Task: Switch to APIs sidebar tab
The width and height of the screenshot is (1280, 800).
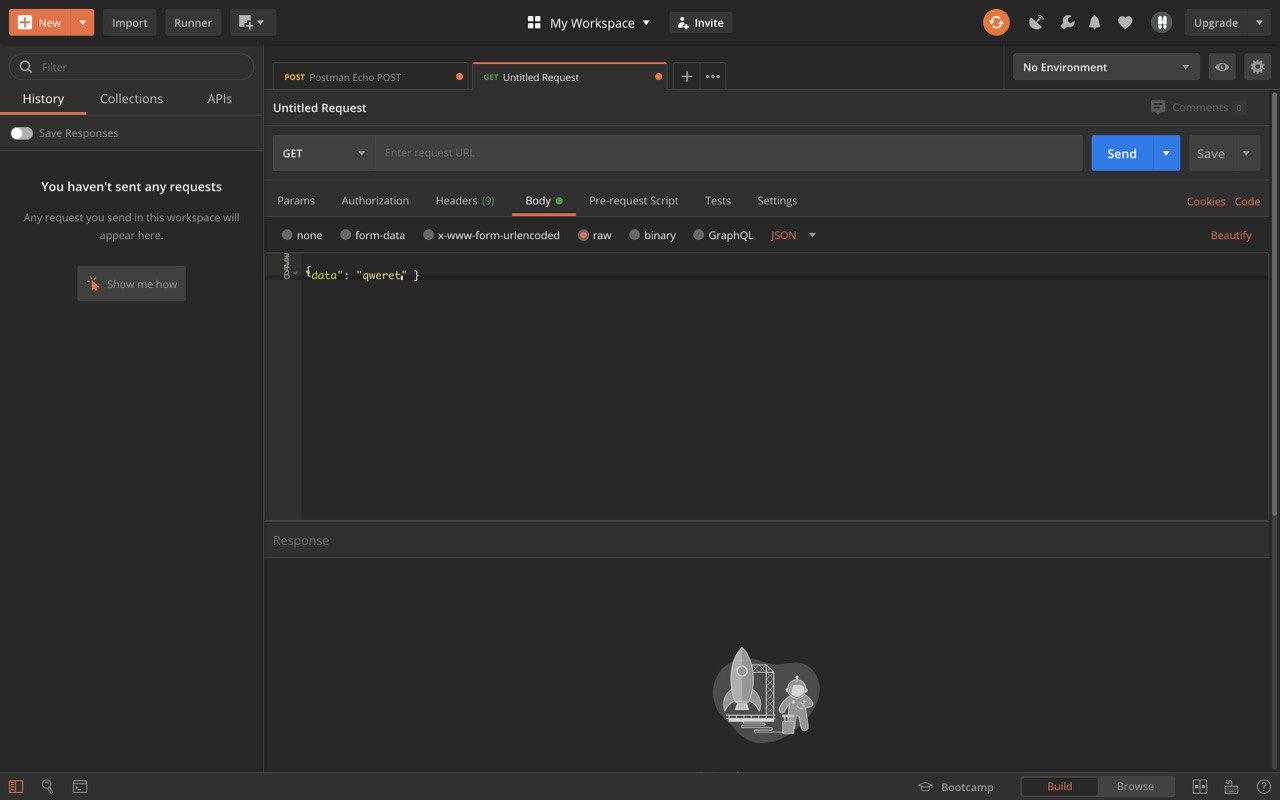Action: click(x=220, y=98)
